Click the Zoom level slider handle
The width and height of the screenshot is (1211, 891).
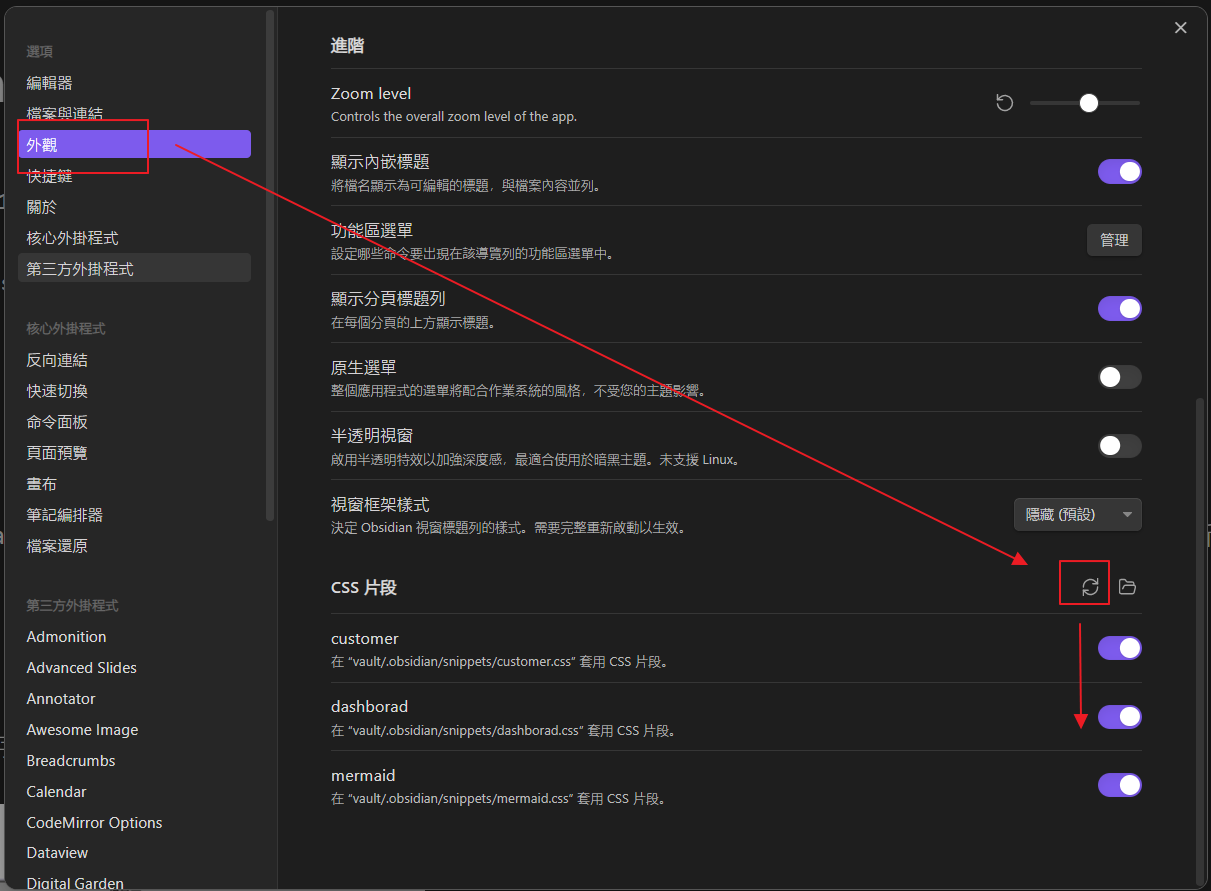(1089, 103)
